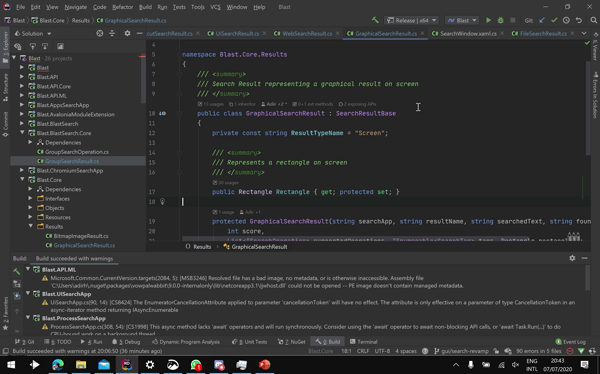Screen dimensions: 600x374
Task: Click the 30 usages code lens link
Action: pos(226,183)
